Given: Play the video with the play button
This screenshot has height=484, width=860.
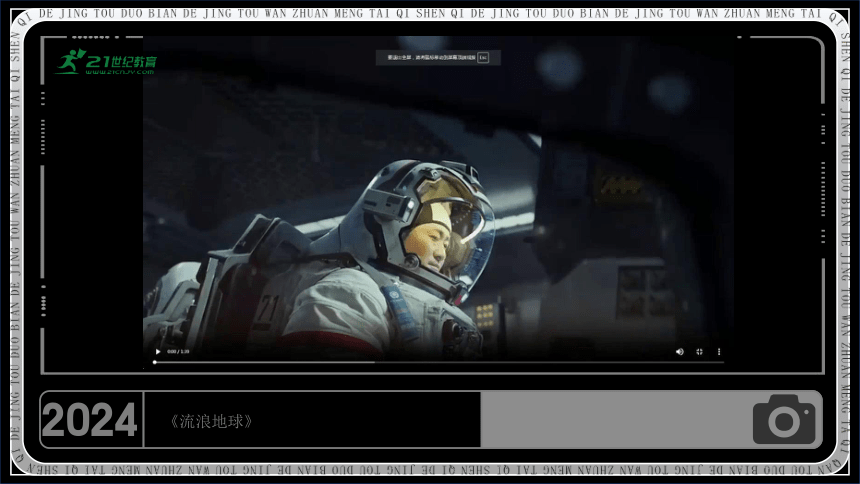Looking at the screenshot, I should [x=158, y=352].
